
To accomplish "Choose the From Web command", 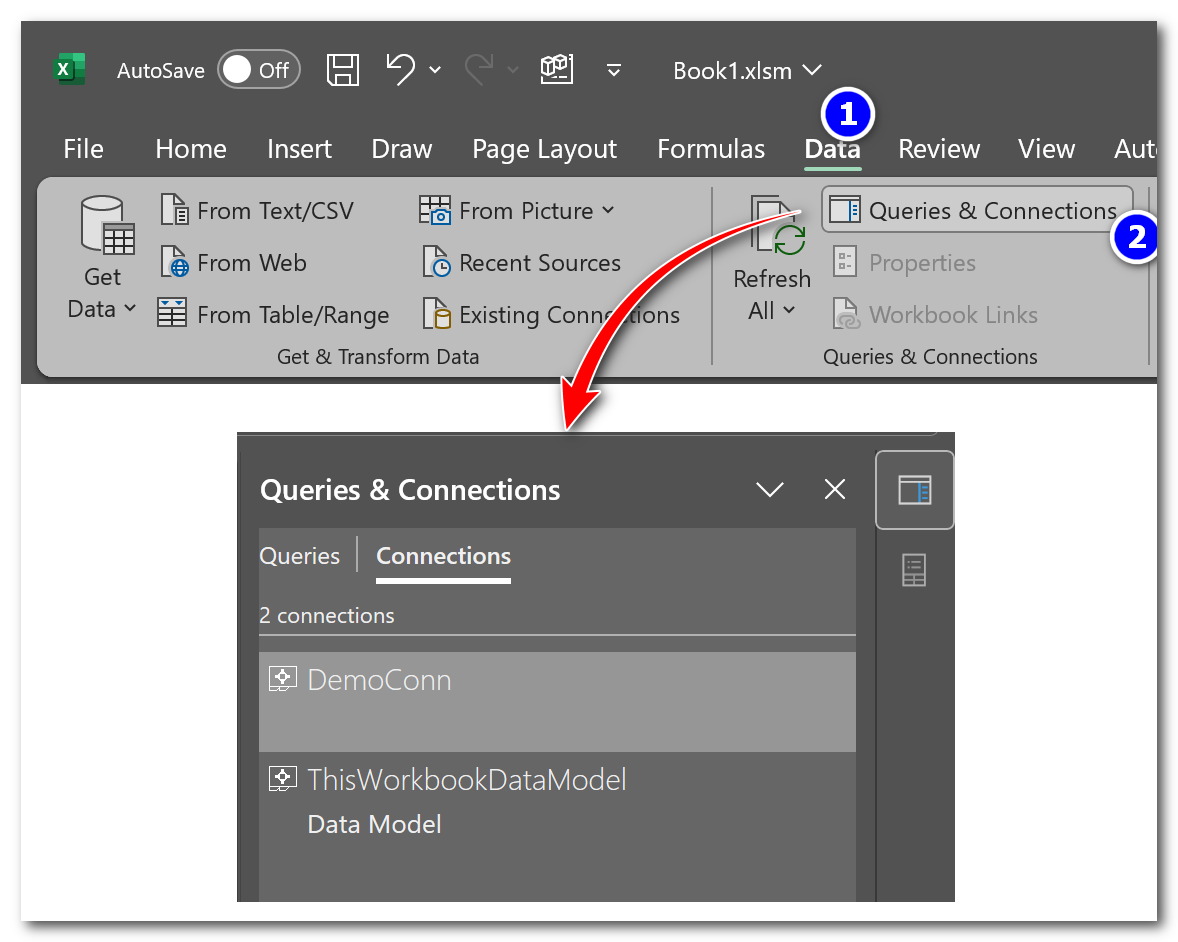I will [234, 263].
